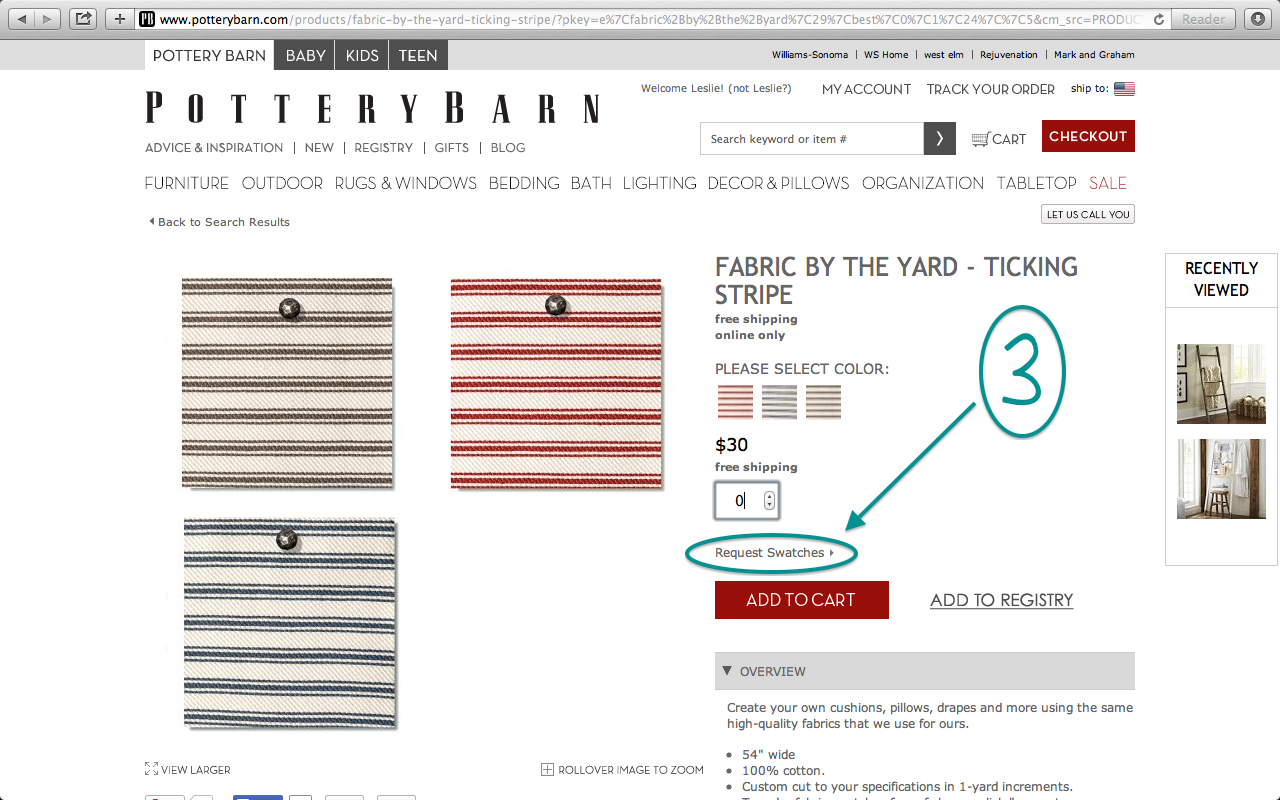Screen dimensions: 1280x800
Task: Click the Safari share icon
Action: [83, 18]
